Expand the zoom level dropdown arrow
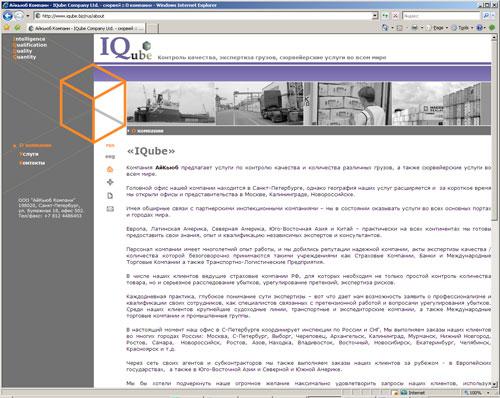The height and width of the screenshot is (398, 500). [x=488, y=393]
